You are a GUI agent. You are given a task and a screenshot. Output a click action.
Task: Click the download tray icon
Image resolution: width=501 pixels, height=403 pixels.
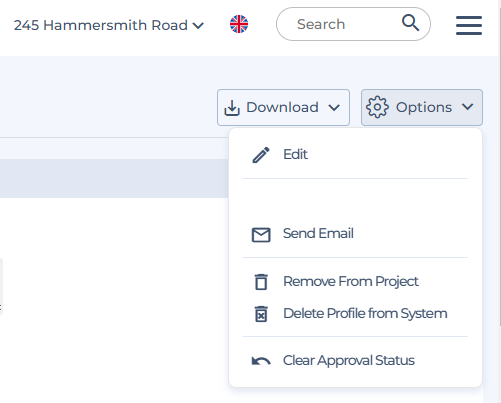[x=232, y=108]
